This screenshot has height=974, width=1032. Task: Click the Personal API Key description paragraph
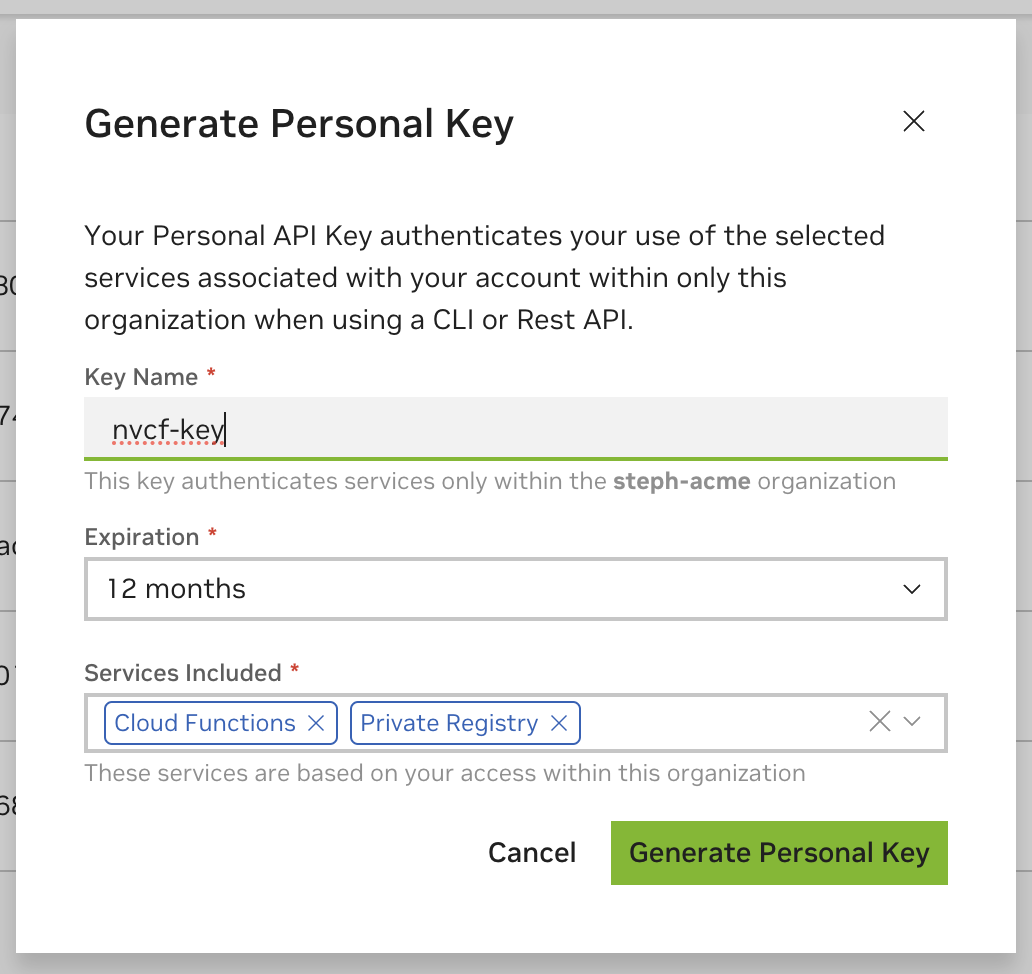coord(485,278)
